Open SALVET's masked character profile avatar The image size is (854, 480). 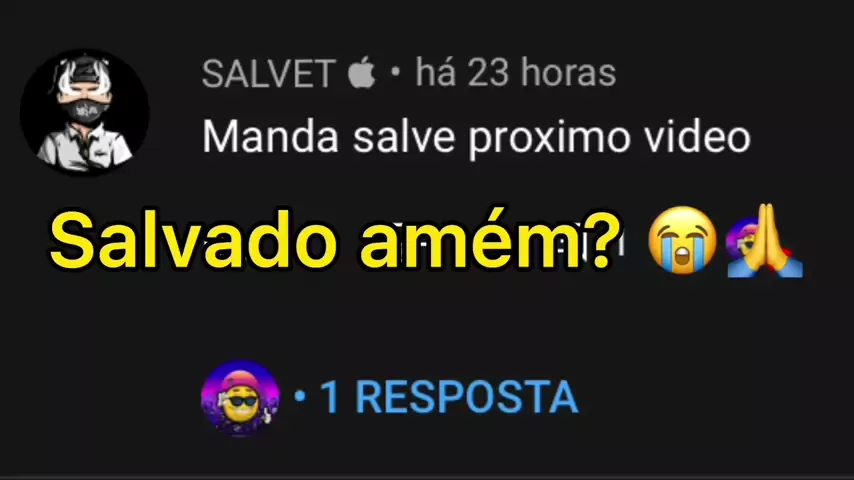point(85,112)
